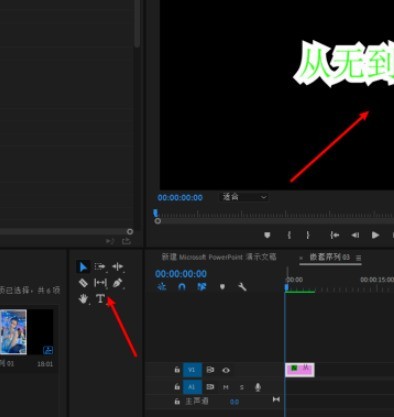Screen dimensions: 394x417
Task: Click the timeline playhead at 00:00
Action: 286,287
